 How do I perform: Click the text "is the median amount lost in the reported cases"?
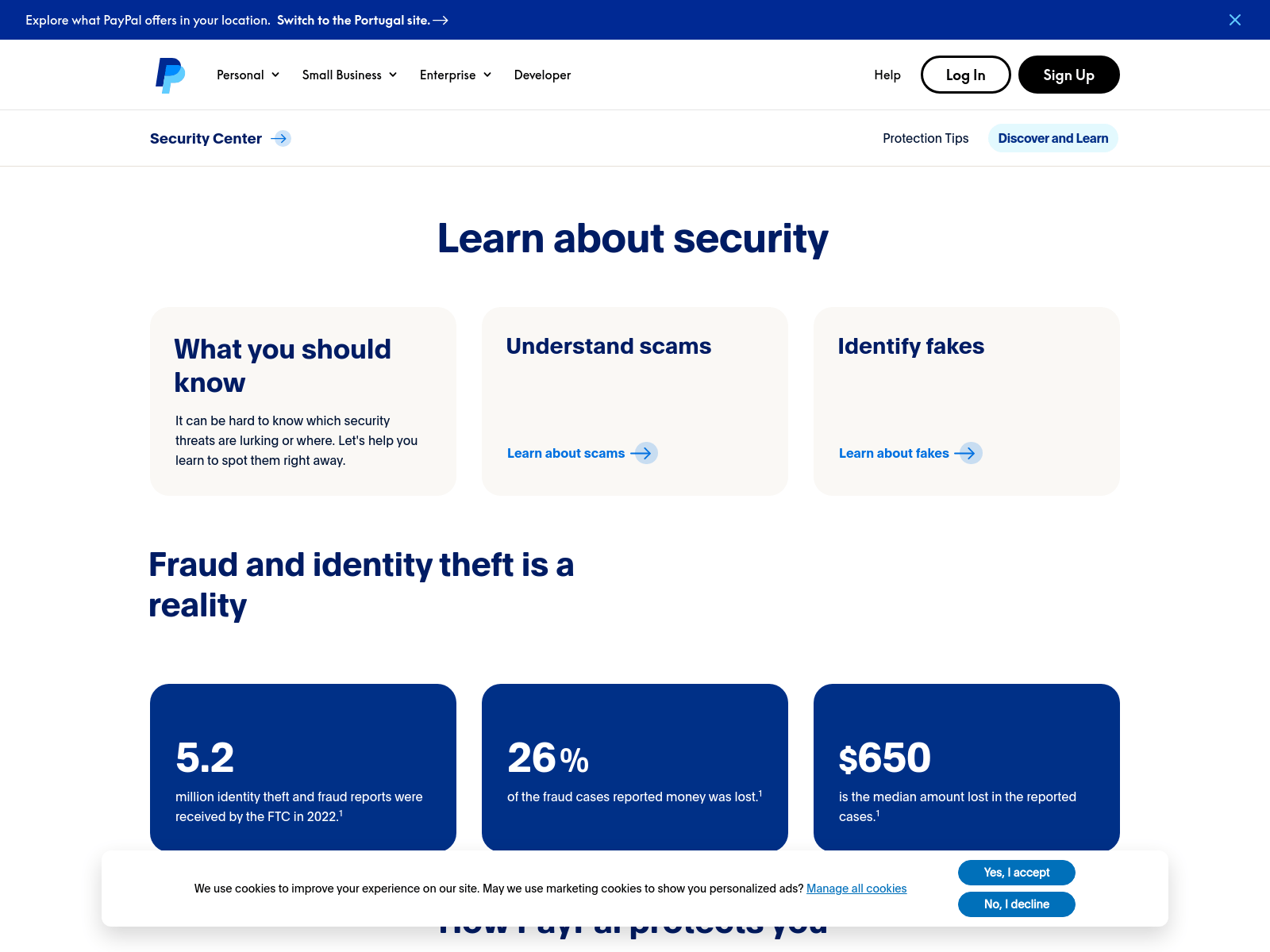point(957,806)
